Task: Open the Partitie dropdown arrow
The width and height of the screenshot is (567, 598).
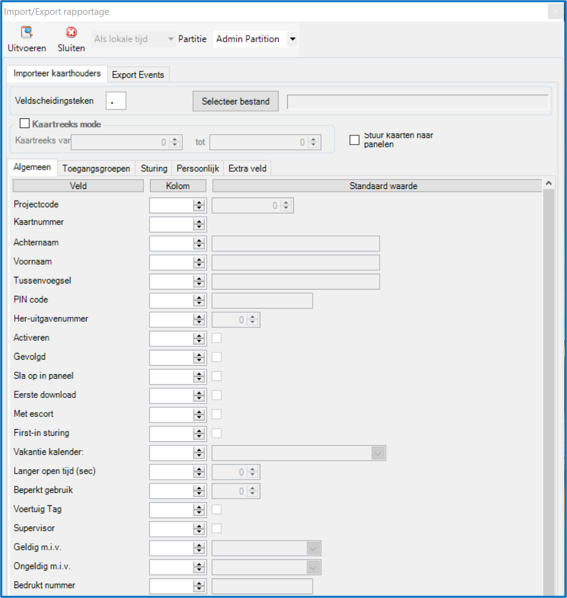Action: [x=292, y=39]
